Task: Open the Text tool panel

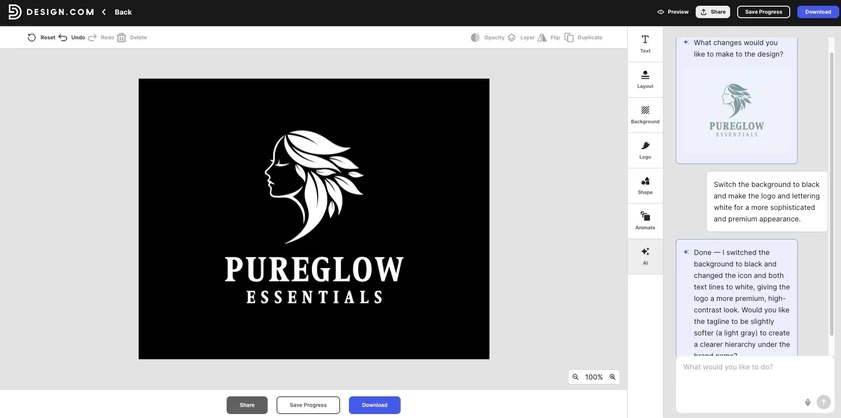Action: pyautogui.click(x=645, y=44)
